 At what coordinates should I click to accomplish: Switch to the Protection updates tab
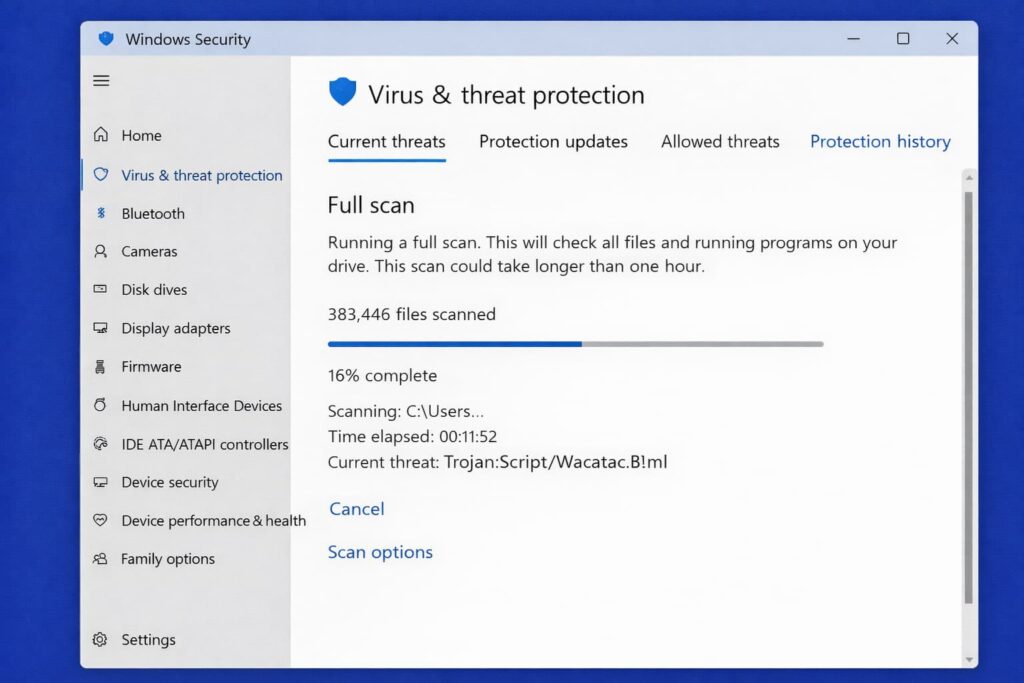coord(553,142)
